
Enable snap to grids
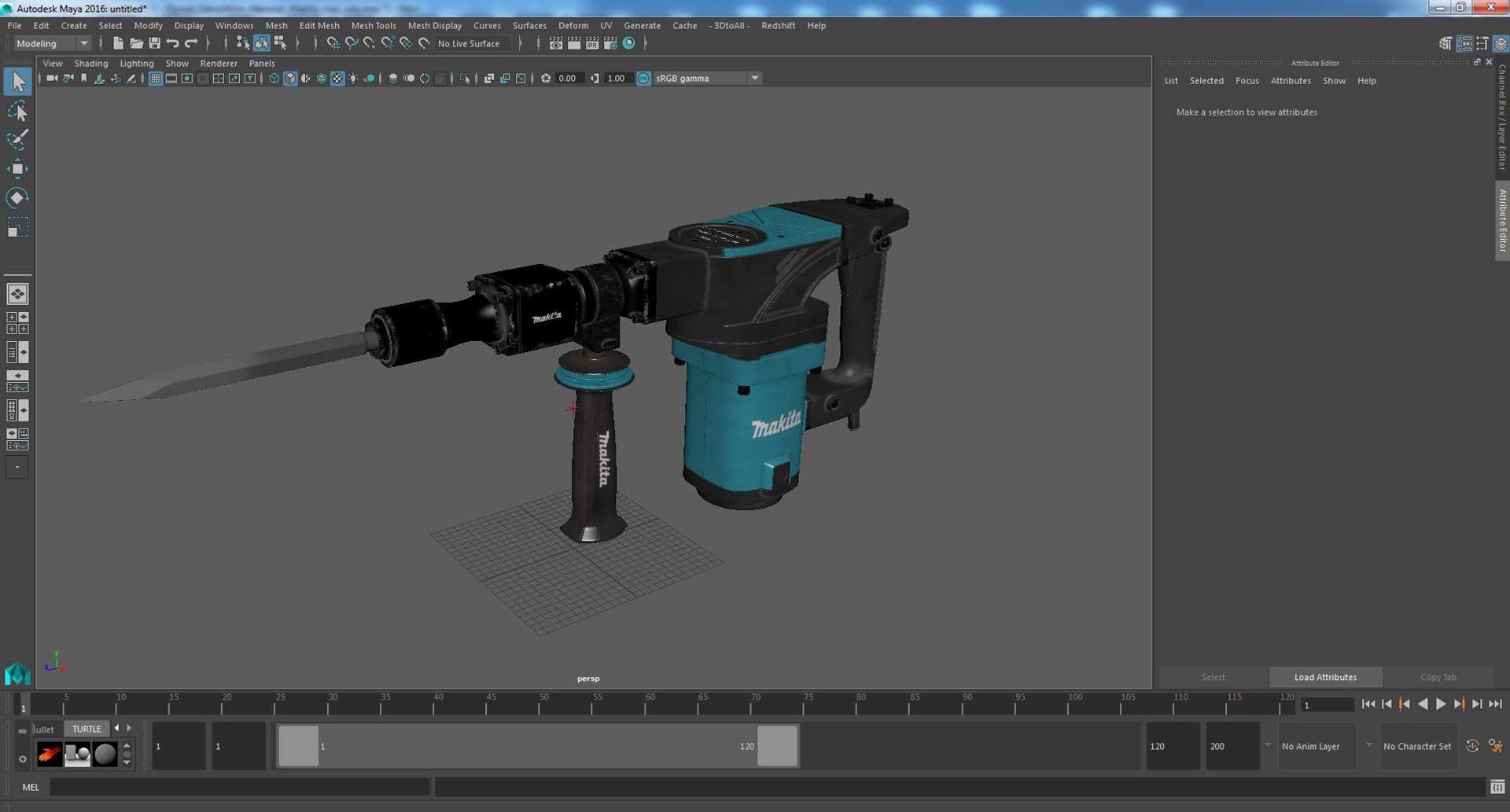point(333,43)
